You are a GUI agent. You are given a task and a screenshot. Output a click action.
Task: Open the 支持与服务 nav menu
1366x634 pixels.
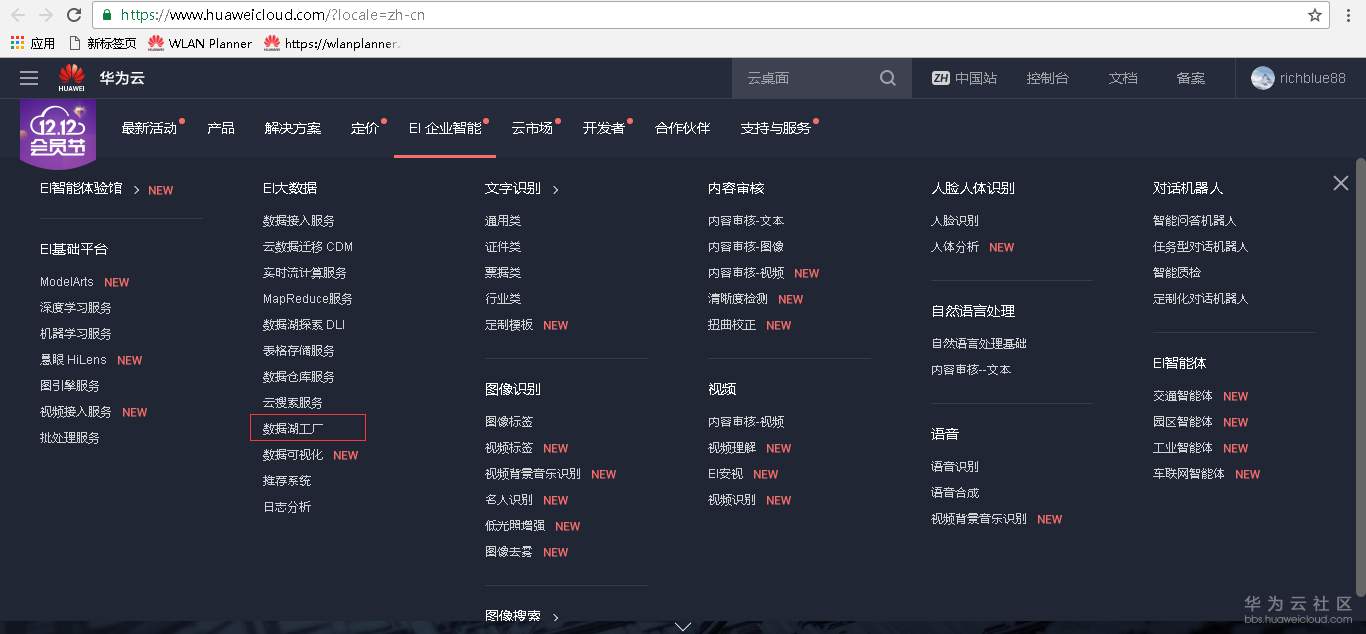(x=775, y=128)
